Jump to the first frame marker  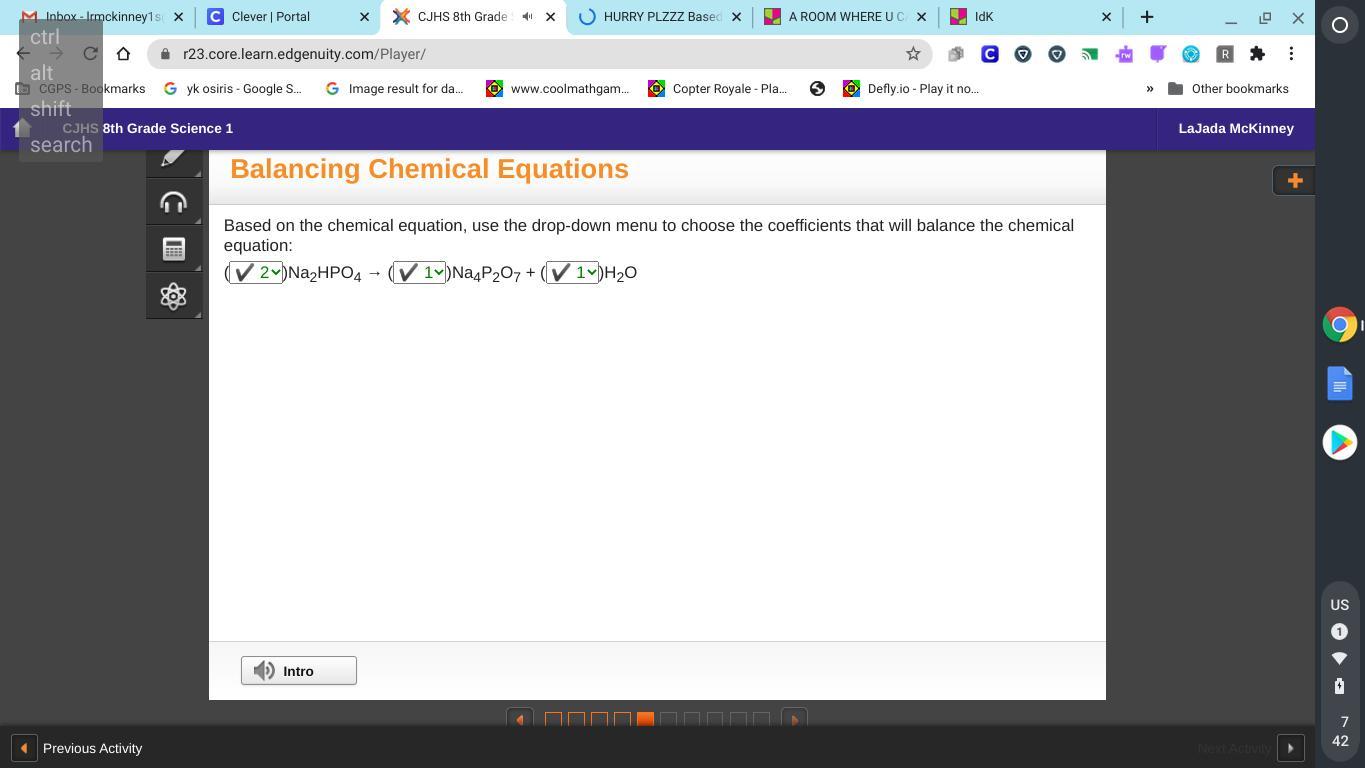(553, 719)
